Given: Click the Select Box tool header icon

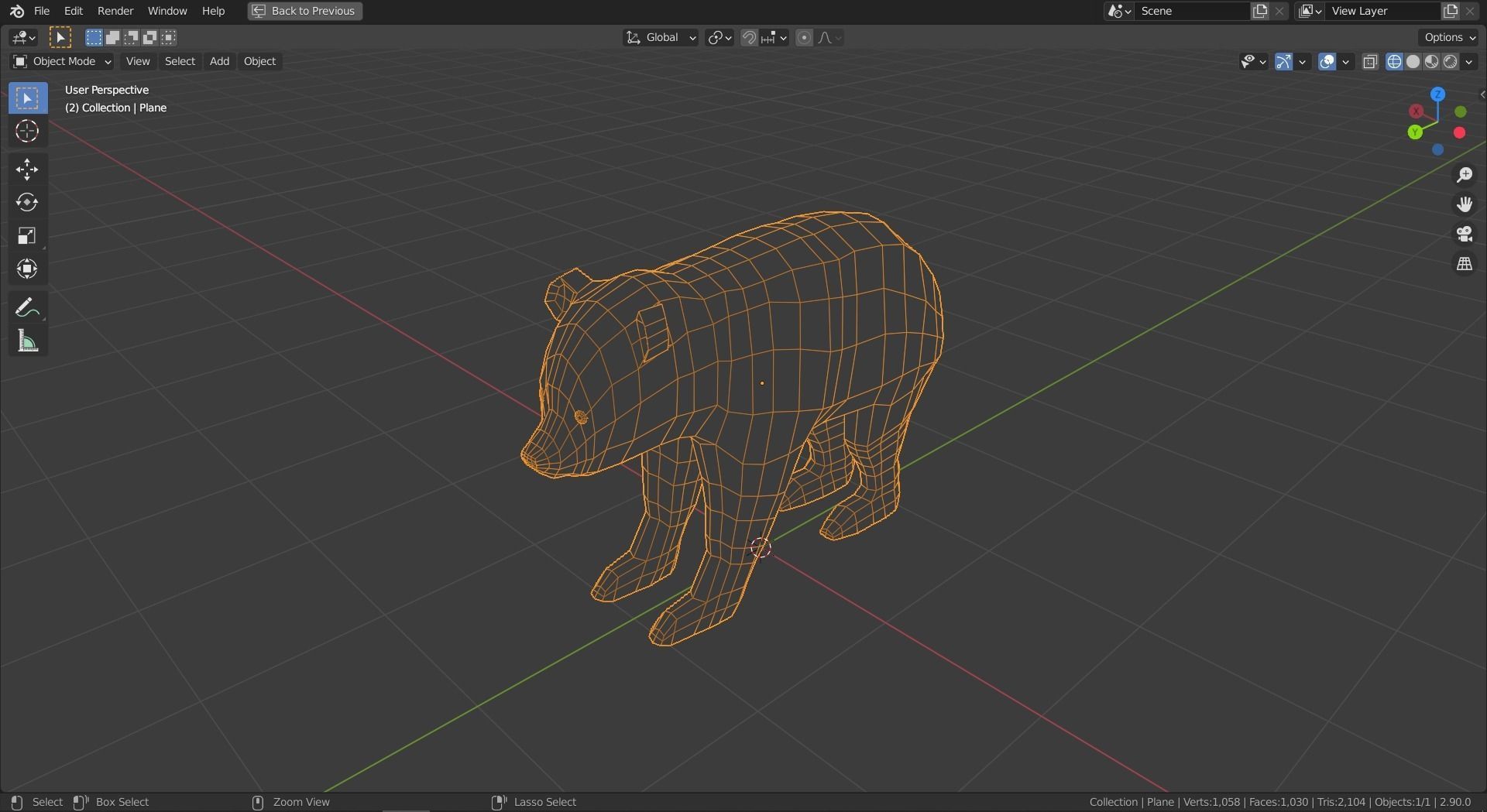Looking at the screenshot, I should click(x=60, y=37).
